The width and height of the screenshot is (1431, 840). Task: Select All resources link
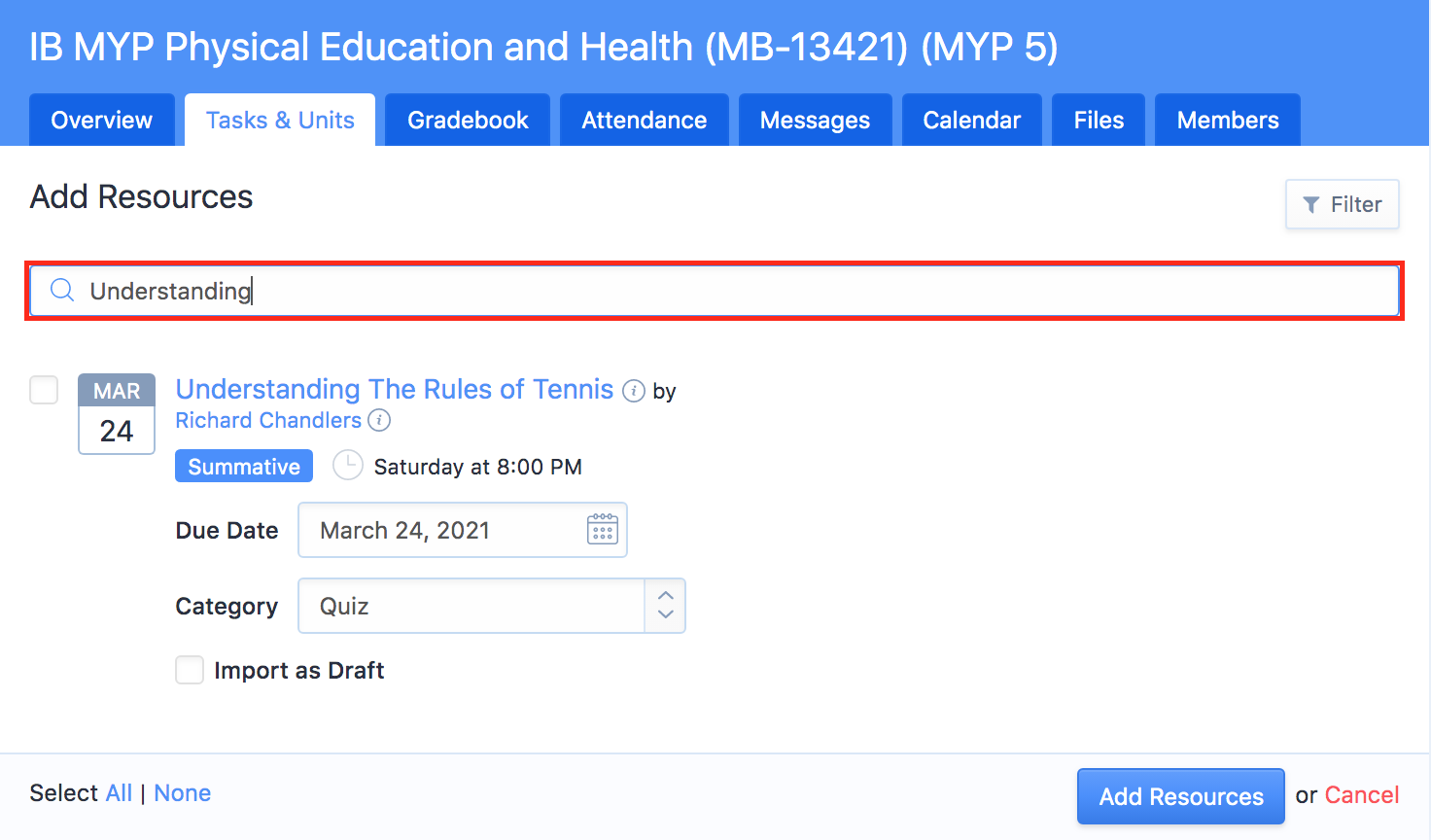(119, 793)
